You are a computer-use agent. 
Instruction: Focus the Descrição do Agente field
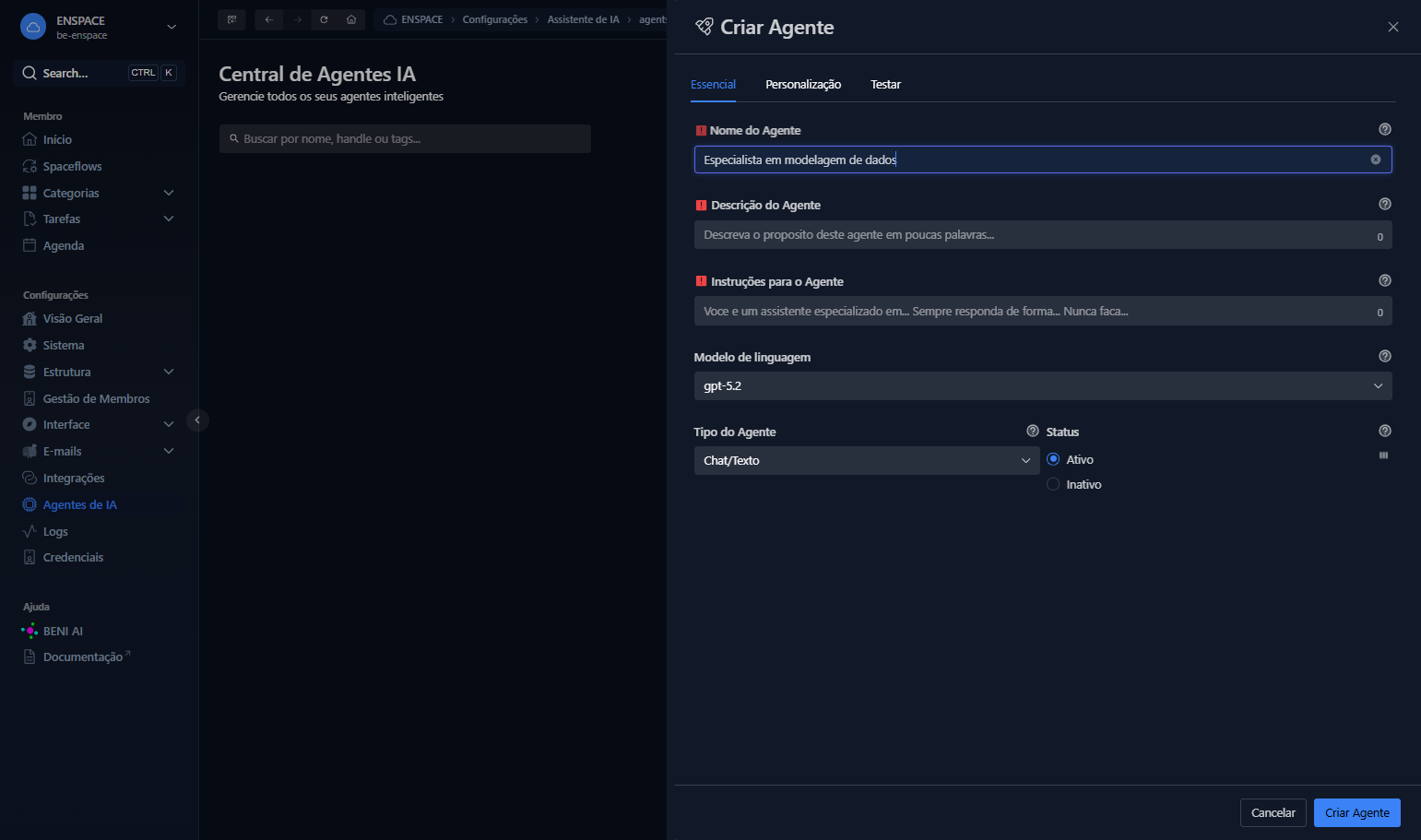tap(1042, 235)
